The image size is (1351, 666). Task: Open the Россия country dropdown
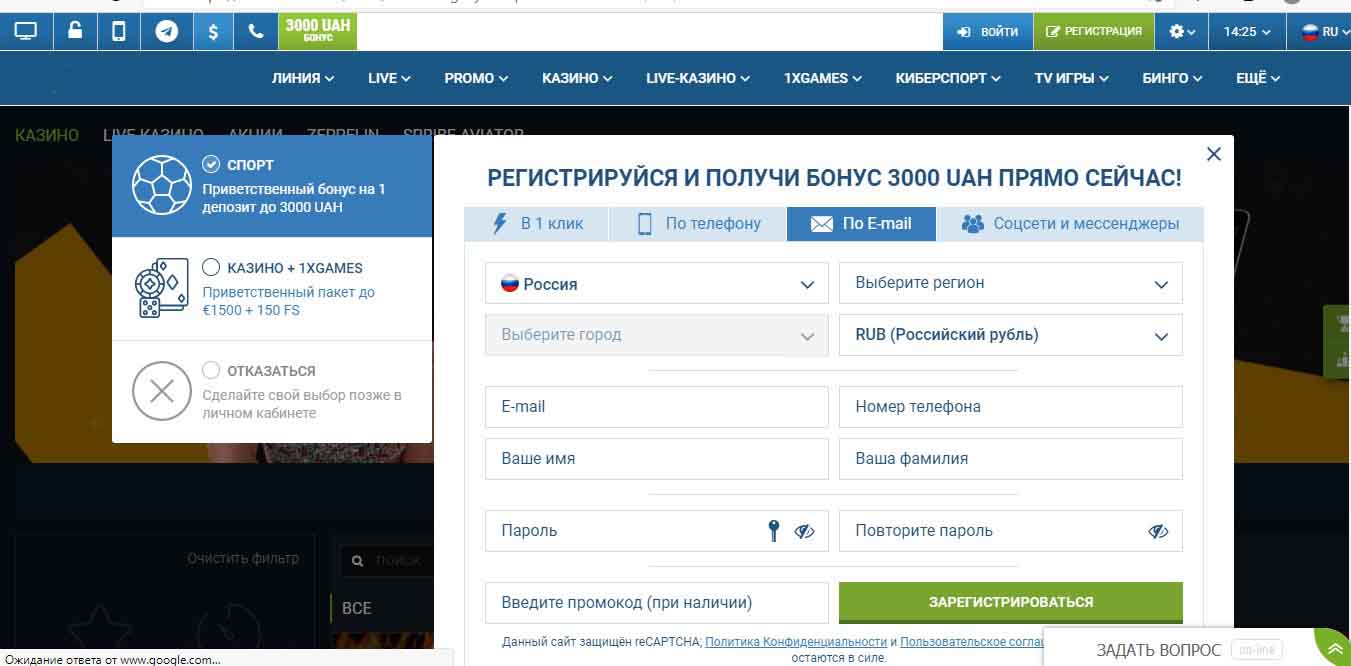(657, 283)
